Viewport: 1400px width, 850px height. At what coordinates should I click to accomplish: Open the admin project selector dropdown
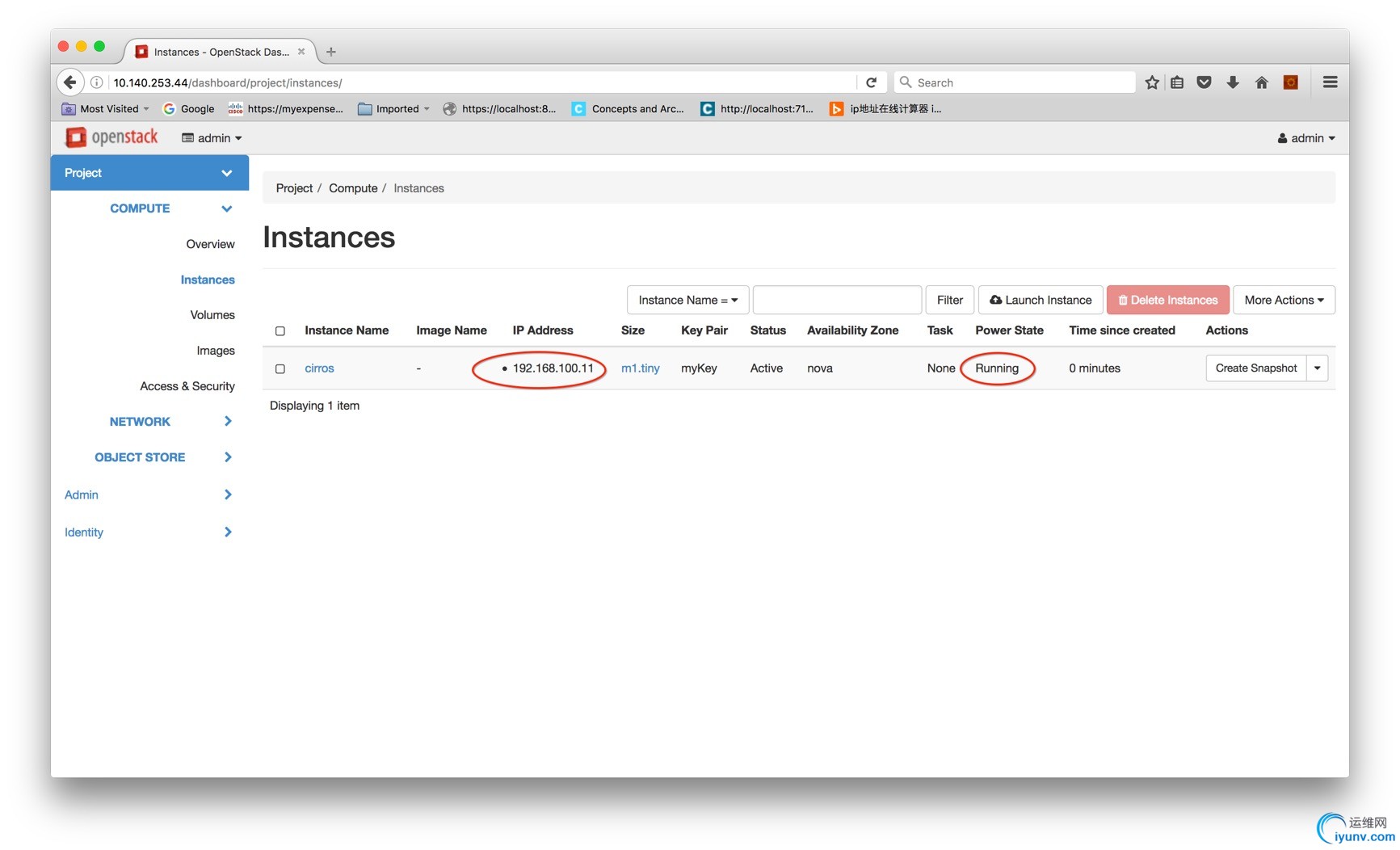(x=212, y=138)
